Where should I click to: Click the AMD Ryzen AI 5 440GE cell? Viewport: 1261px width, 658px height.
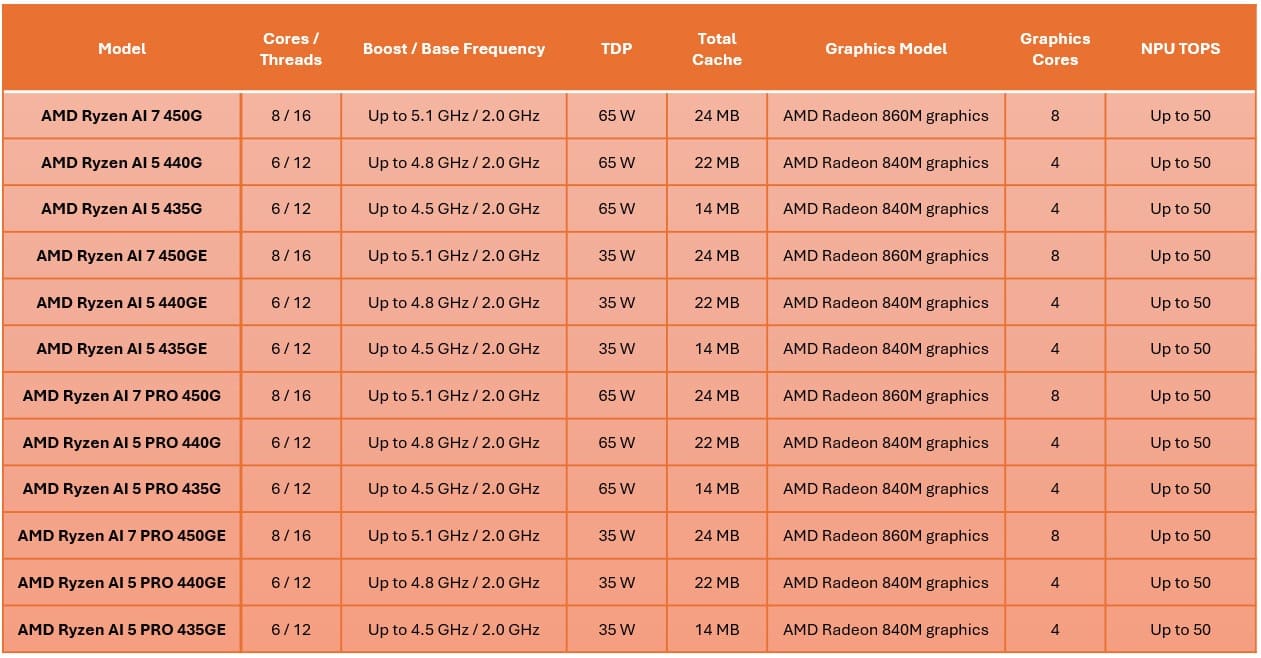(x=122, y=303)
